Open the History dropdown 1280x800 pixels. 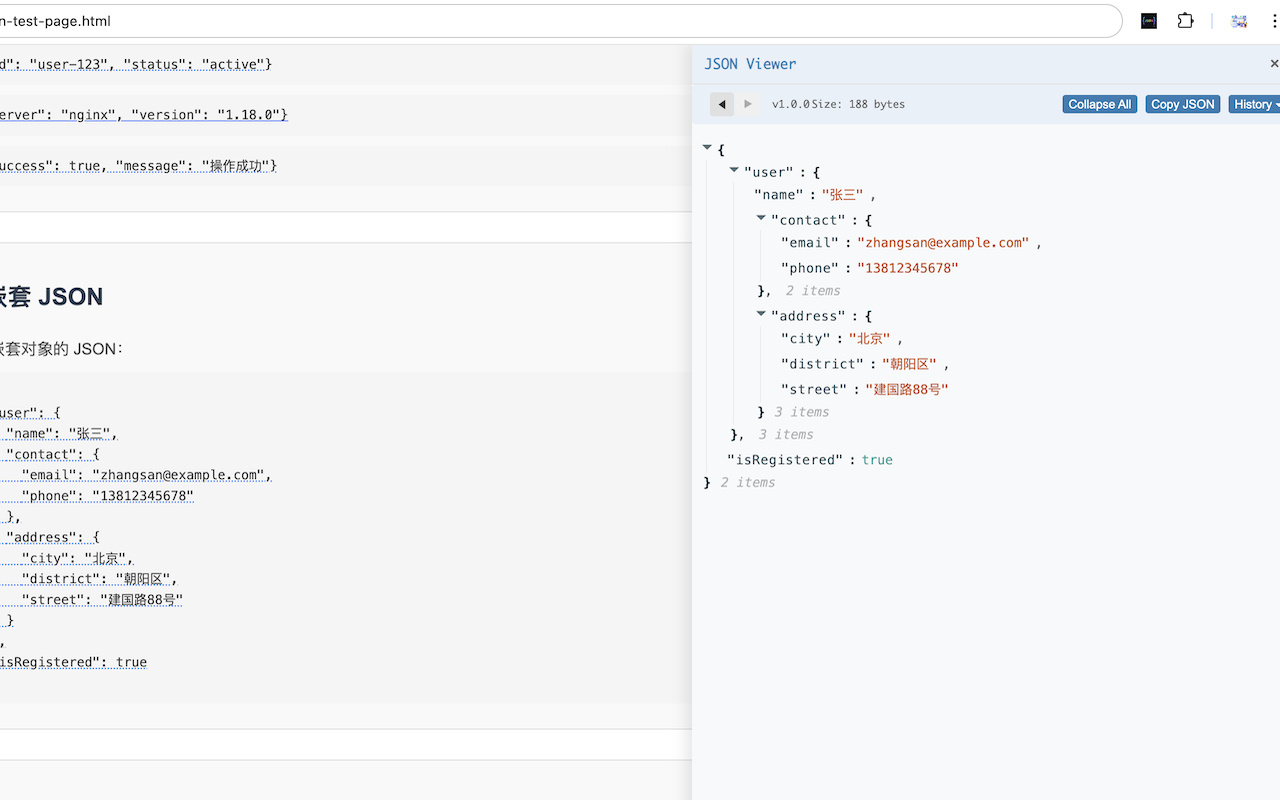tap(1255, 104)
